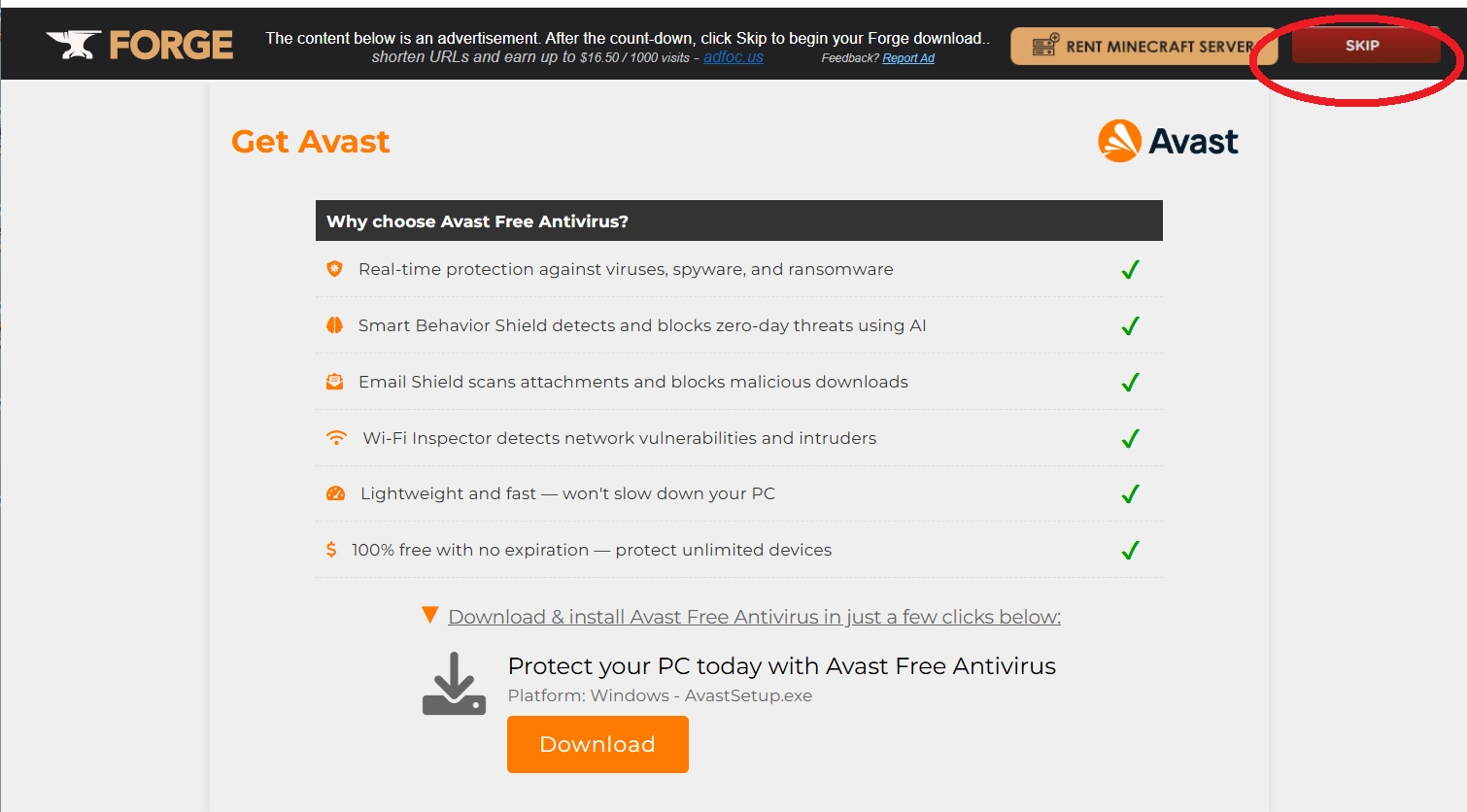Open the adfoc.us link

point(733,57)
